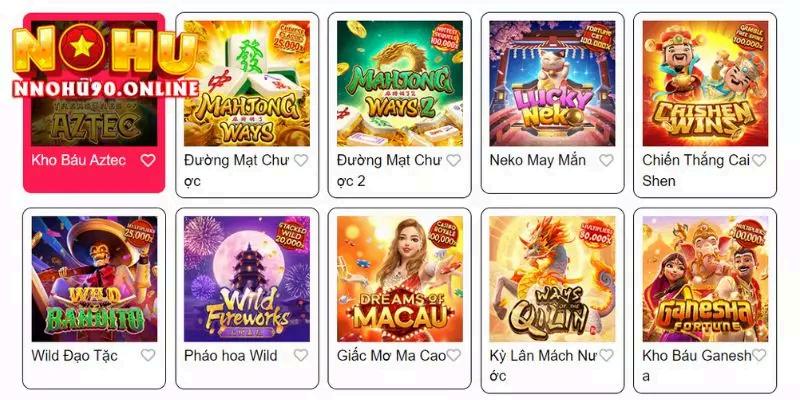Toggle heart on Đường Mạt Chược 2 card
The image size is (800, 400).
click(x=454, y=161)
